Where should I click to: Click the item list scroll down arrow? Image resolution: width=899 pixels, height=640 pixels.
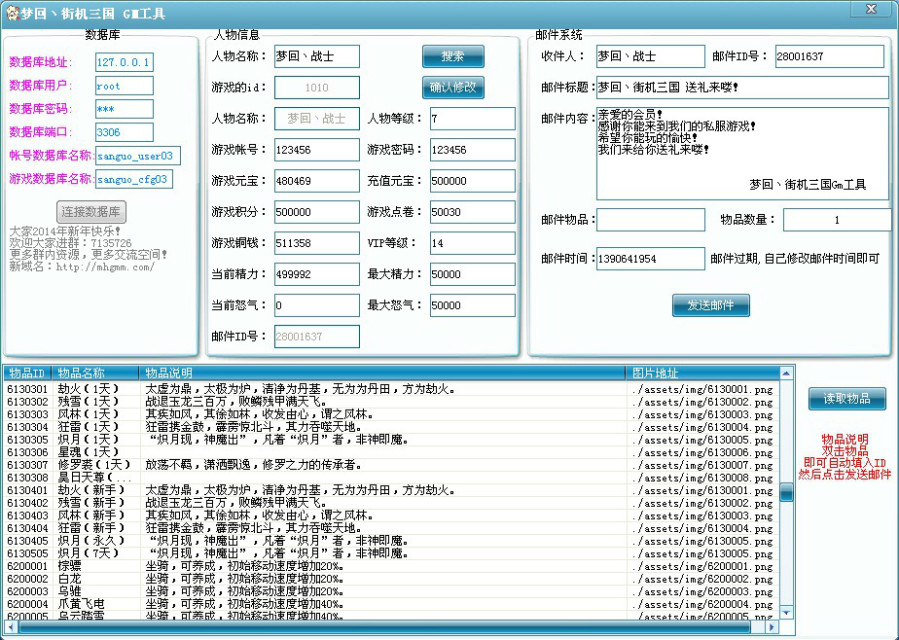coord(787,613)
